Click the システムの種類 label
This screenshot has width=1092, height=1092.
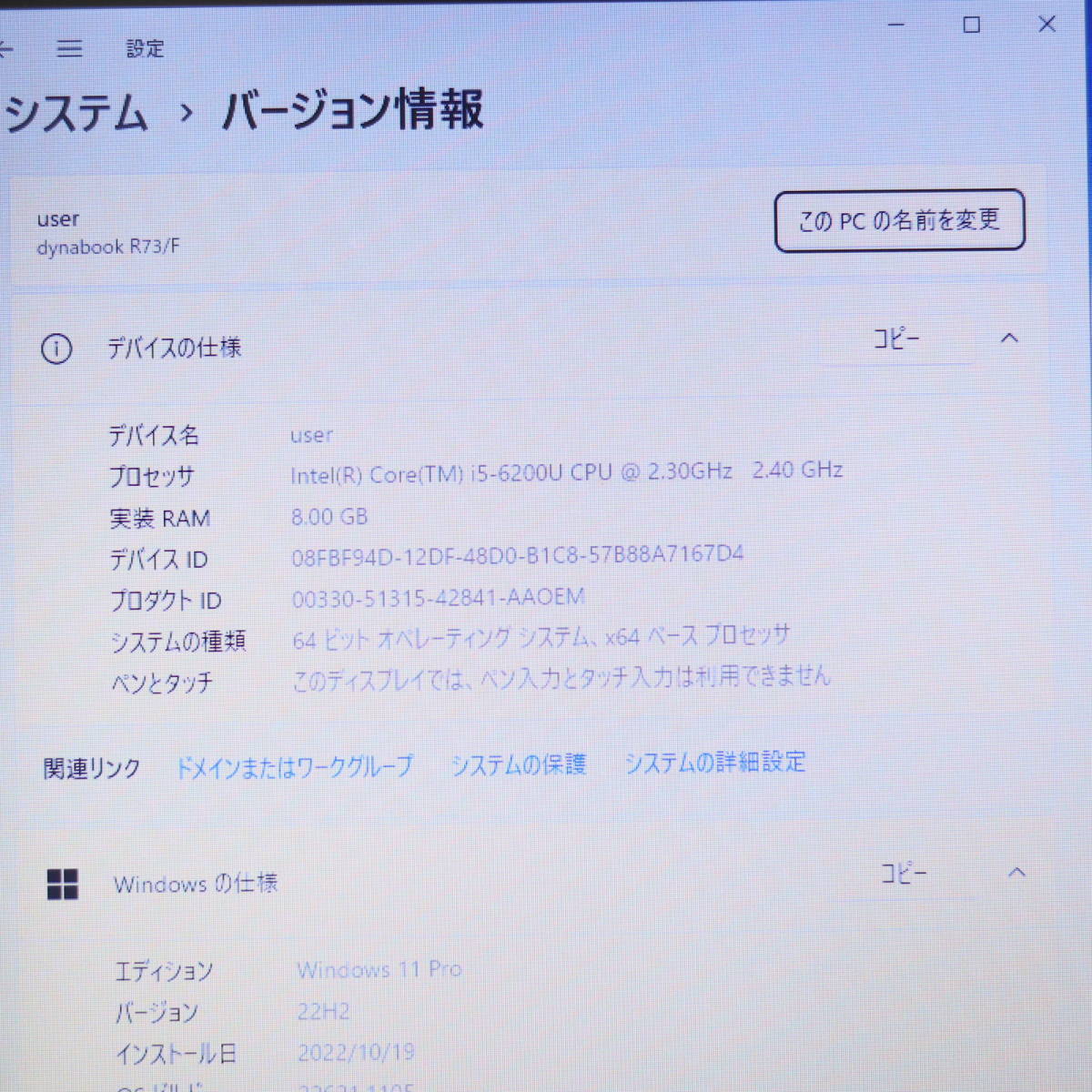(x=178, y=642)
